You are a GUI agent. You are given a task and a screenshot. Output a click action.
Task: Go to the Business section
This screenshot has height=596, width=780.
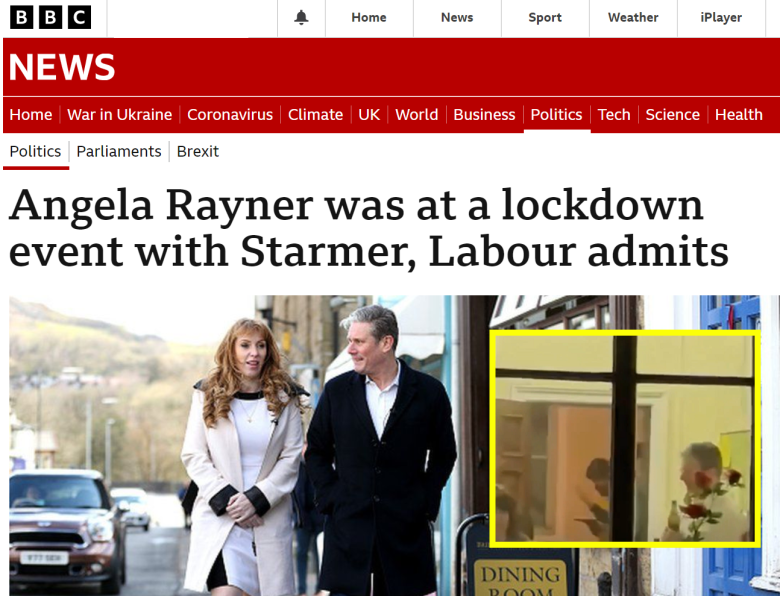484,115
